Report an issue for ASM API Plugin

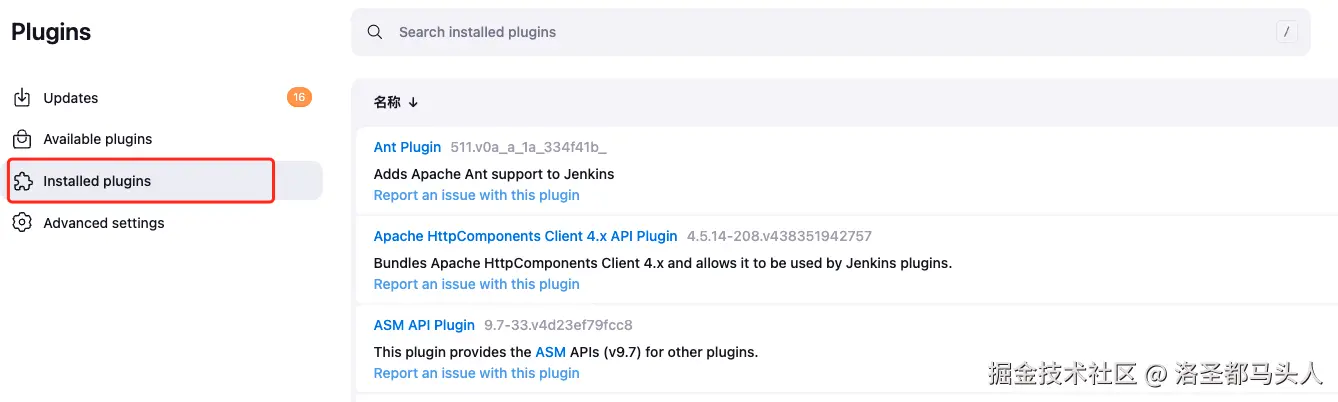coord(476,373)
